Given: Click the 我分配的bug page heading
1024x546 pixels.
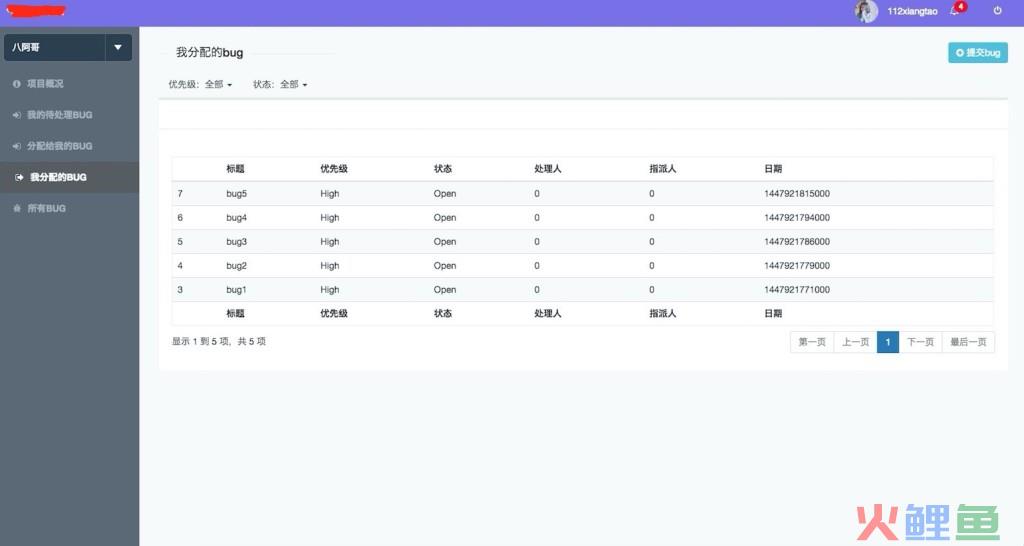Looking at the screenshot, I should coord(209,52).
